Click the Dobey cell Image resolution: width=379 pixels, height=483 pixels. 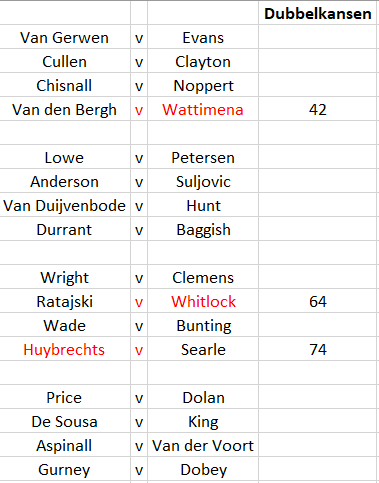point(203,469)
